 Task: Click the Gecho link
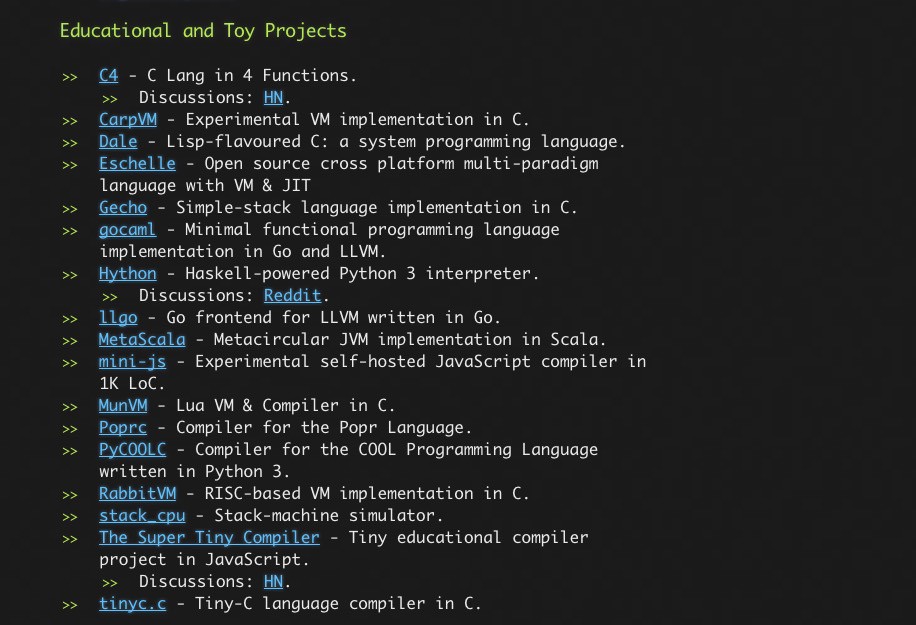(x=122, y=208)
